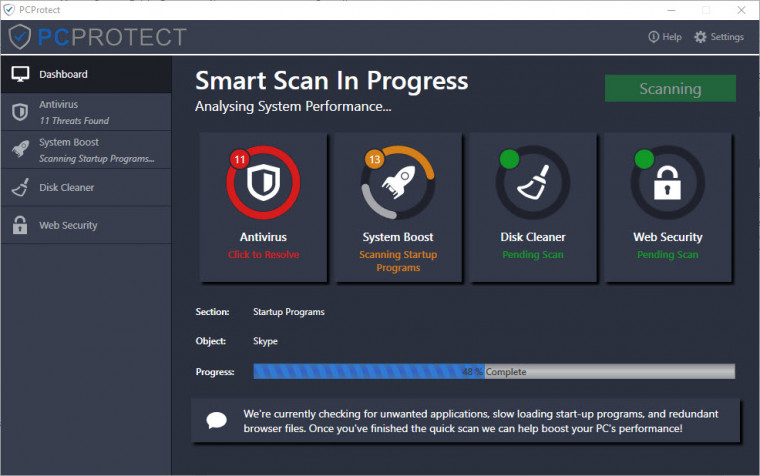Click the green status dot on Disk Cleaner
This screenshot has height=476, width=760.
tap(509, 159)
